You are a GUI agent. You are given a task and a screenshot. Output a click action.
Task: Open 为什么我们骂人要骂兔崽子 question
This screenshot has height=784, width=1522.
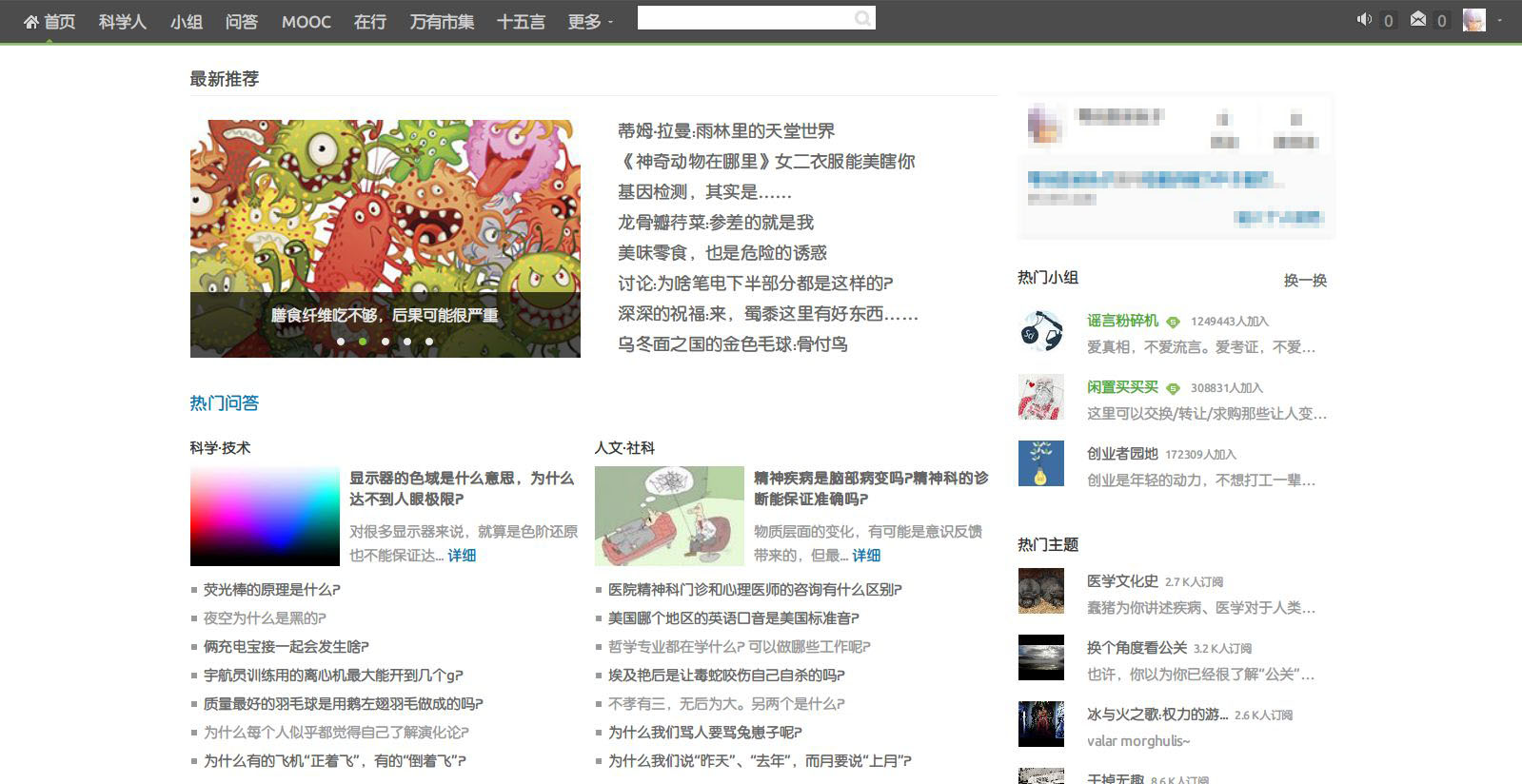click(705, 733)
